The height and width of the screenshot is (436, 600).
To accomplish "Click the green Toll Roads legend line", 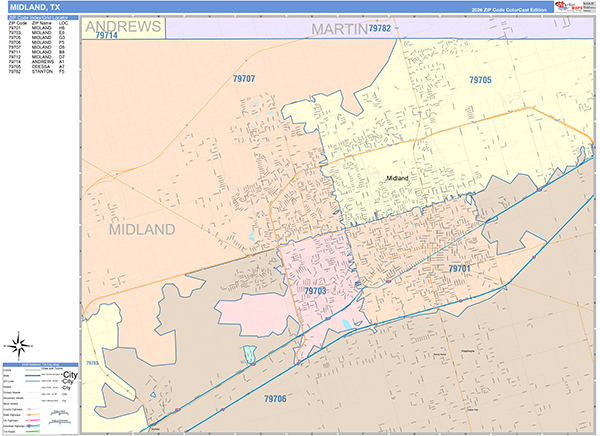I will [x=33, y=431].
